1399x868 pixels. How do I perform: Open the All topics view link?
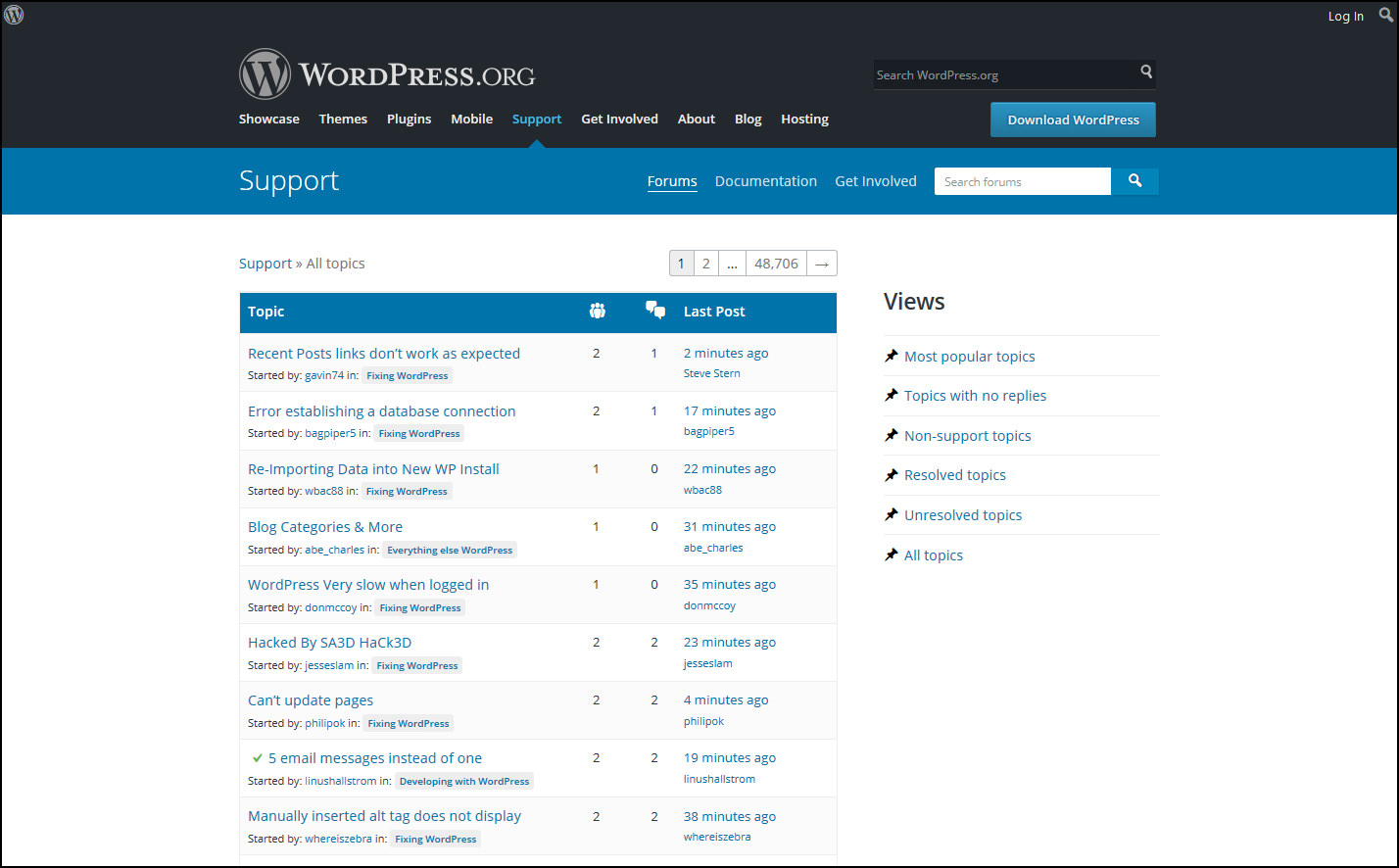[x=934, y=555]
